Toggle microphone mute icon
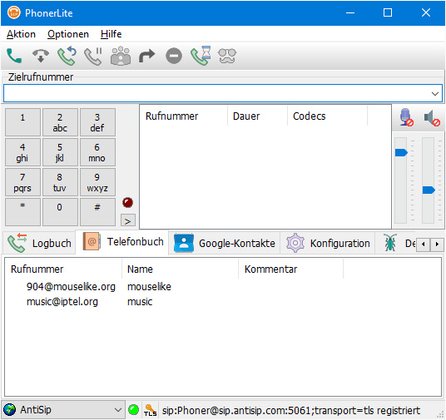This screenshot has height=420, width=446. pos(406,118)
